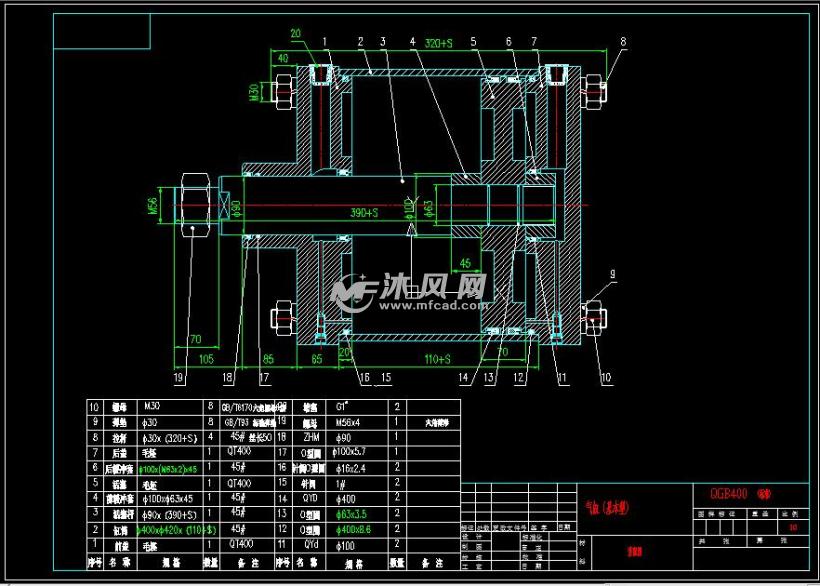The width and height of the screenshot is (820, 586).
Task: Select the green φ63x3.5 cell
Action: (x=351, y=514)
